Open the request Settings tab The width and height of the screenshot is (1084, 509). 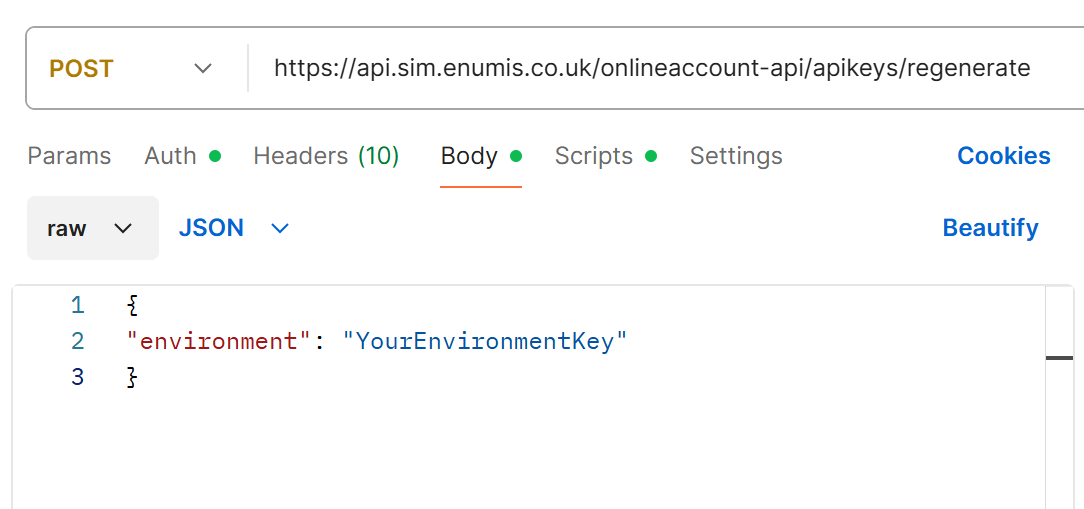tap(736, 156)
